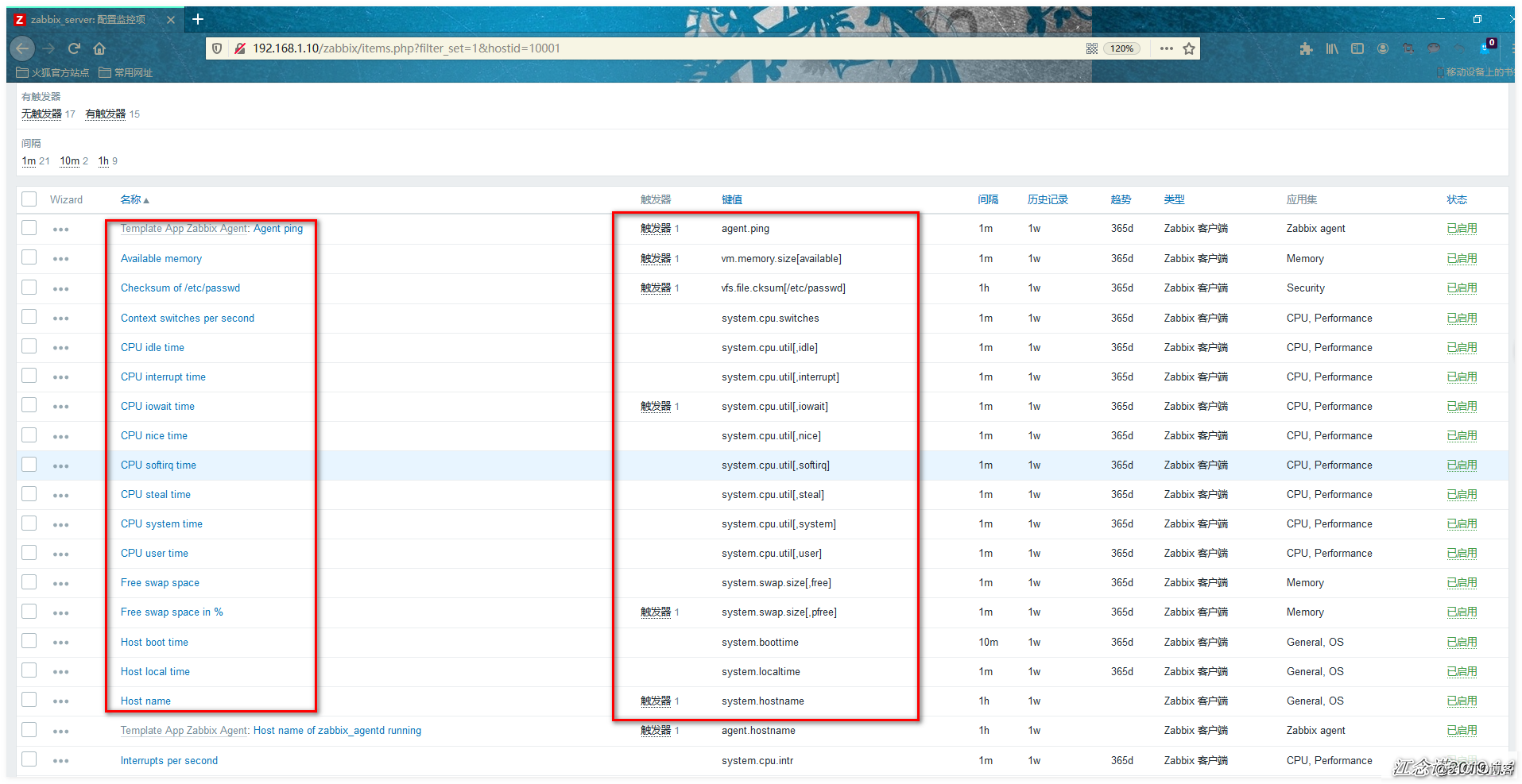Image resolution: width=1522 pixels, height=784 pixels.
Task: Open the Available memory item
Action: point(161,259)
